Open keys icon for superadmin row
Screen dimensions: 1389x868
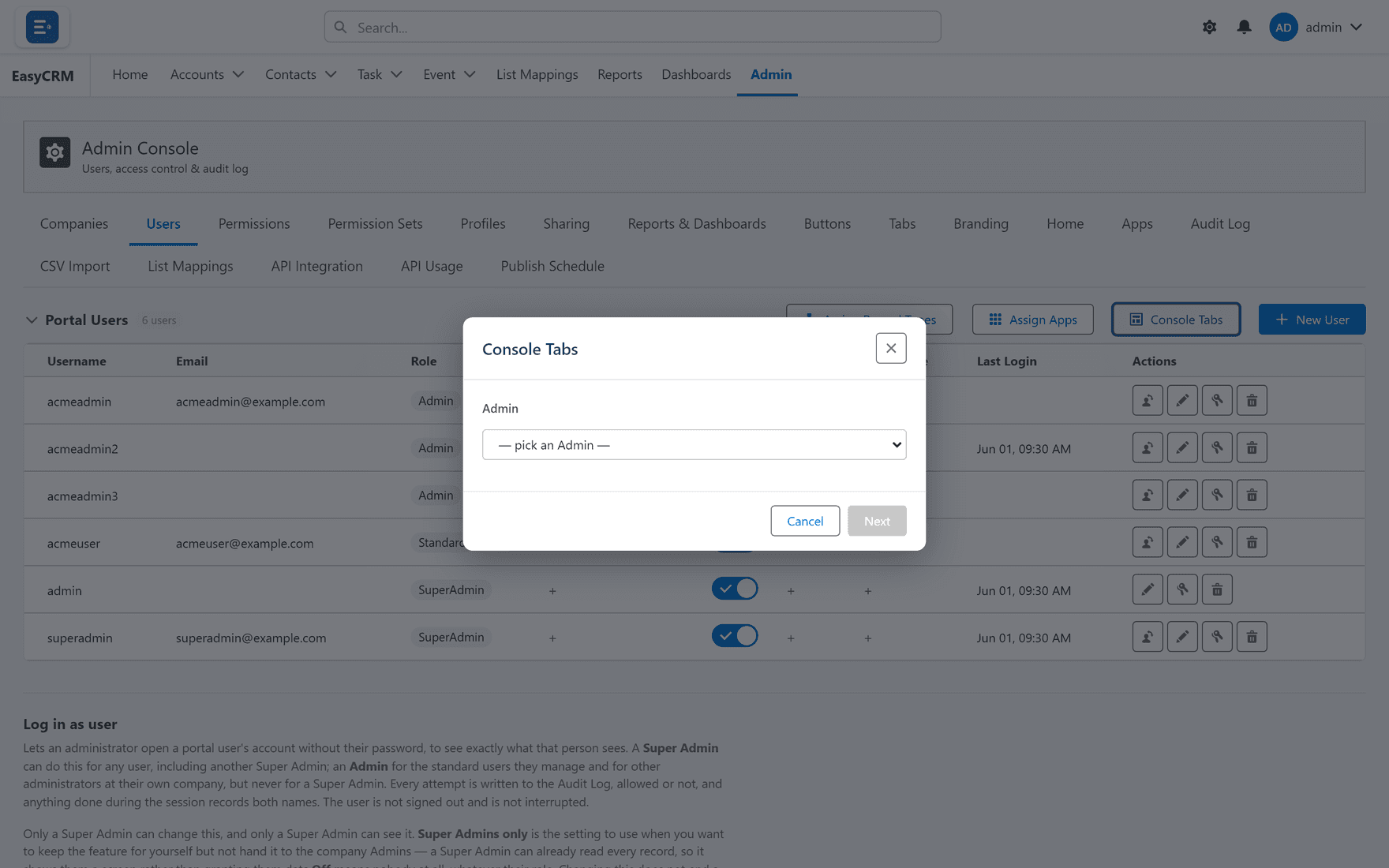[x=1217, y=637]
